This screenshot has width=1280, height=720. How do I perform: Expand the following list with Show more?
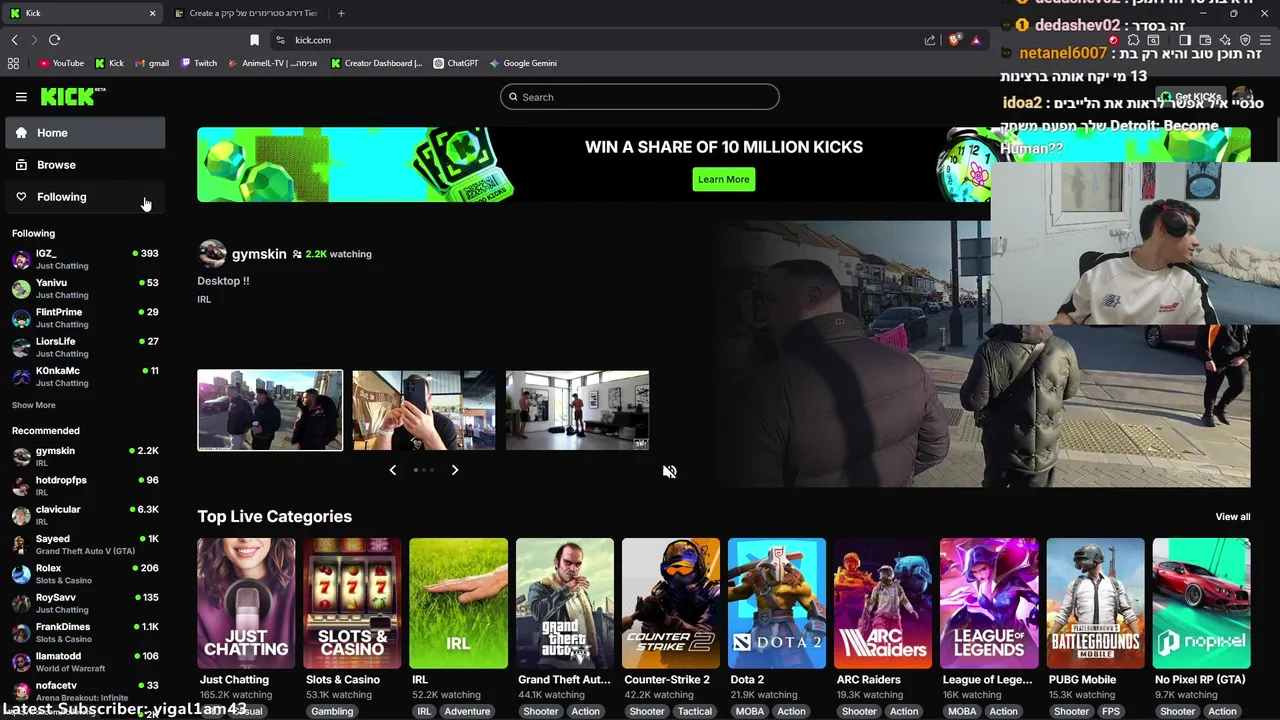tap(33, 405)
